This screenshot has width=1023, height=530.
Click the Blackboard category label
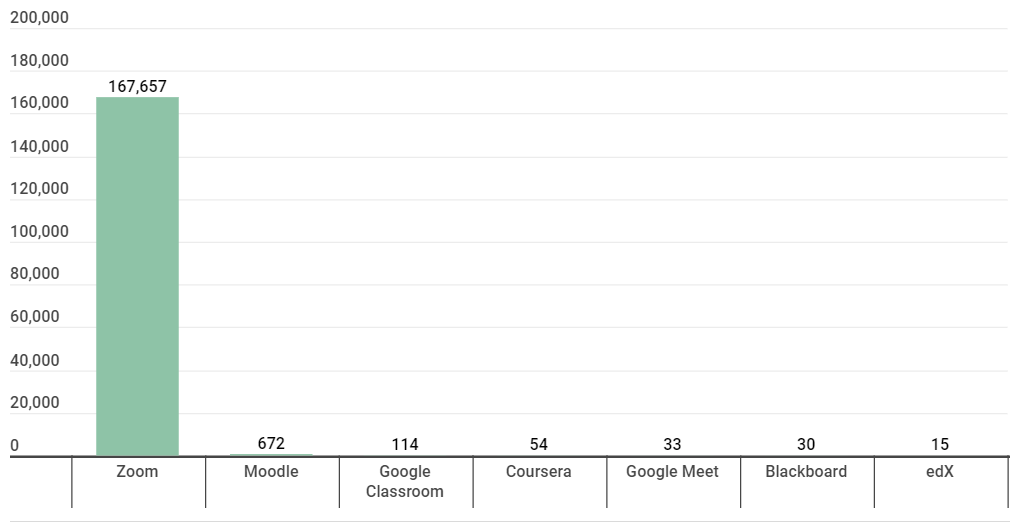[806, 471]
